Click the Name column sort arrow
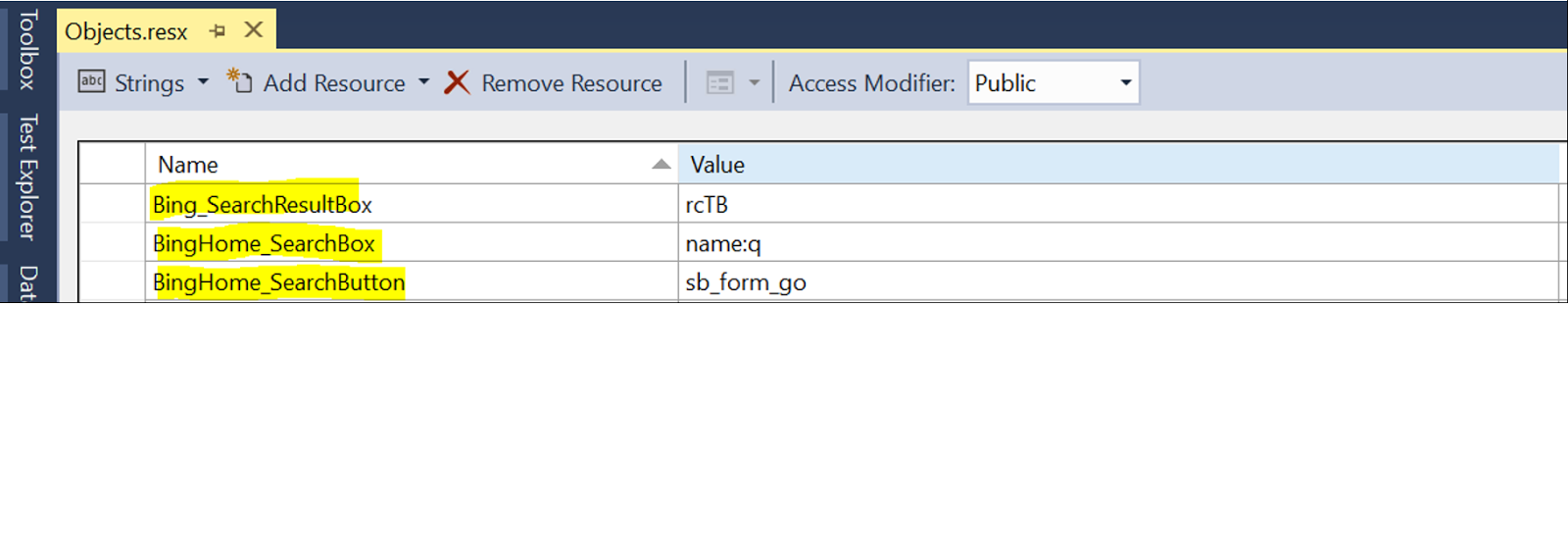 click(661, 165)
